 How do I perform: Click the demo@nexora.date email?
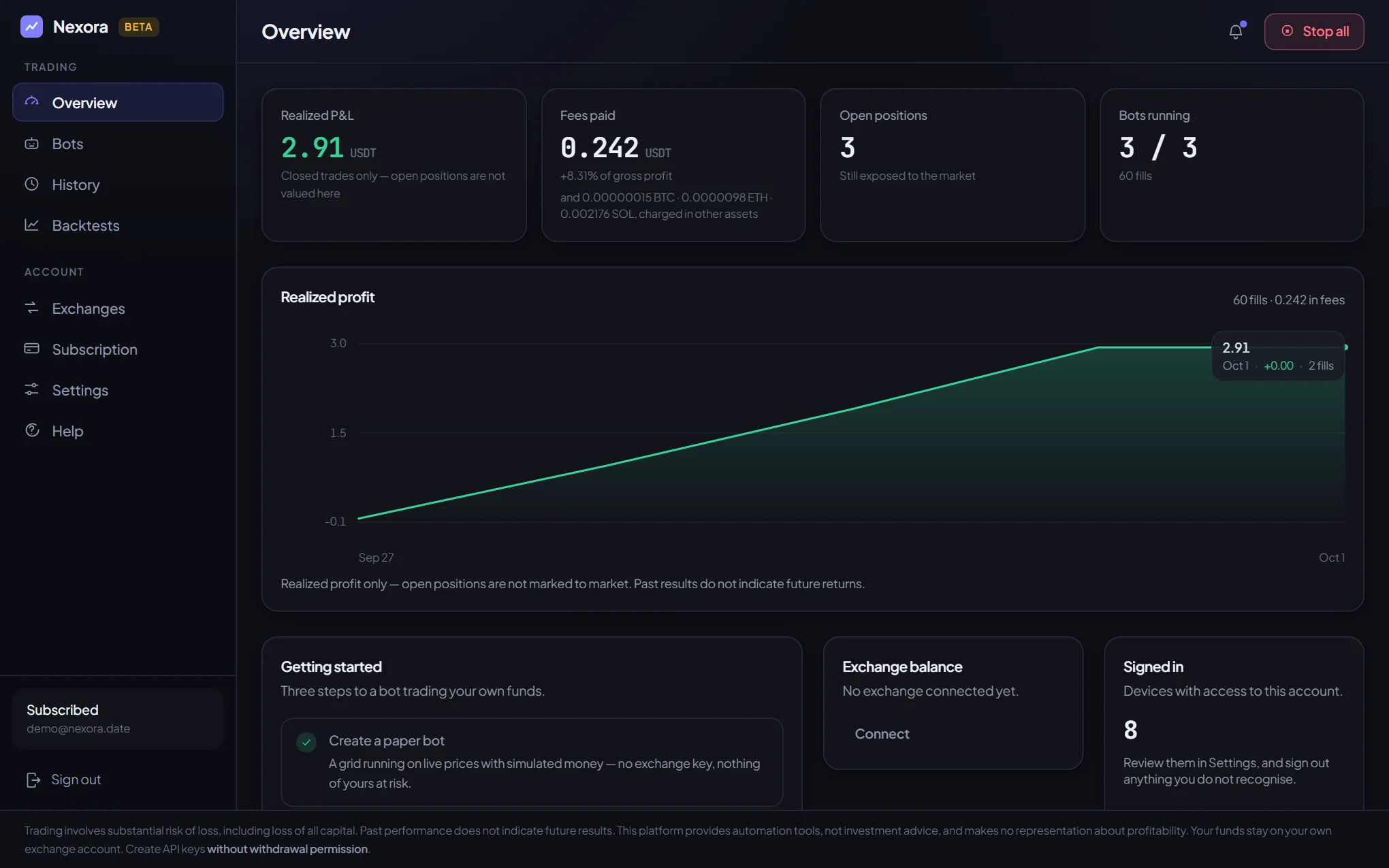pos(78,728)
